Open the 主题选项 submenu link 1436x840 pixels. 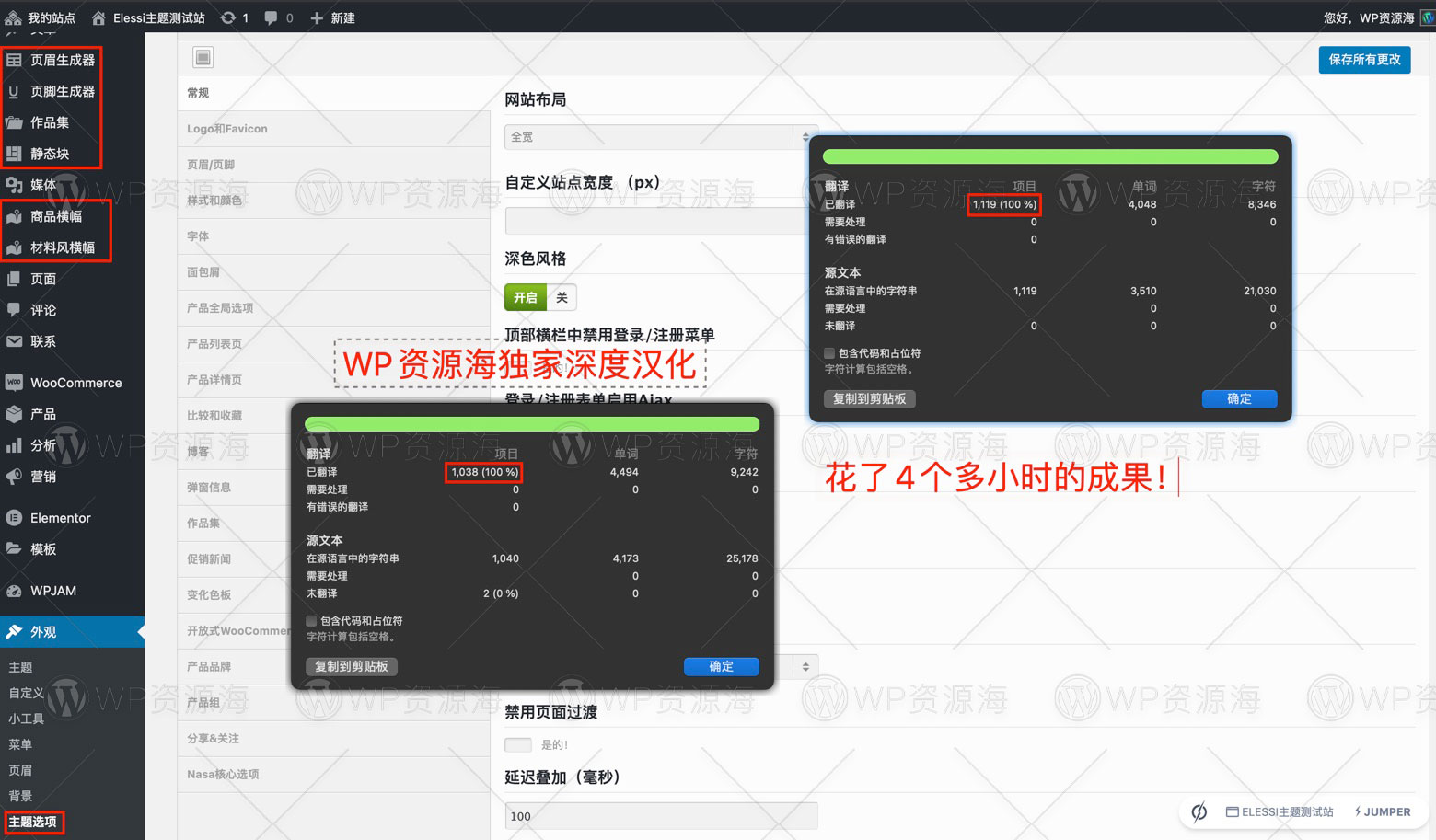coord(33,822)
